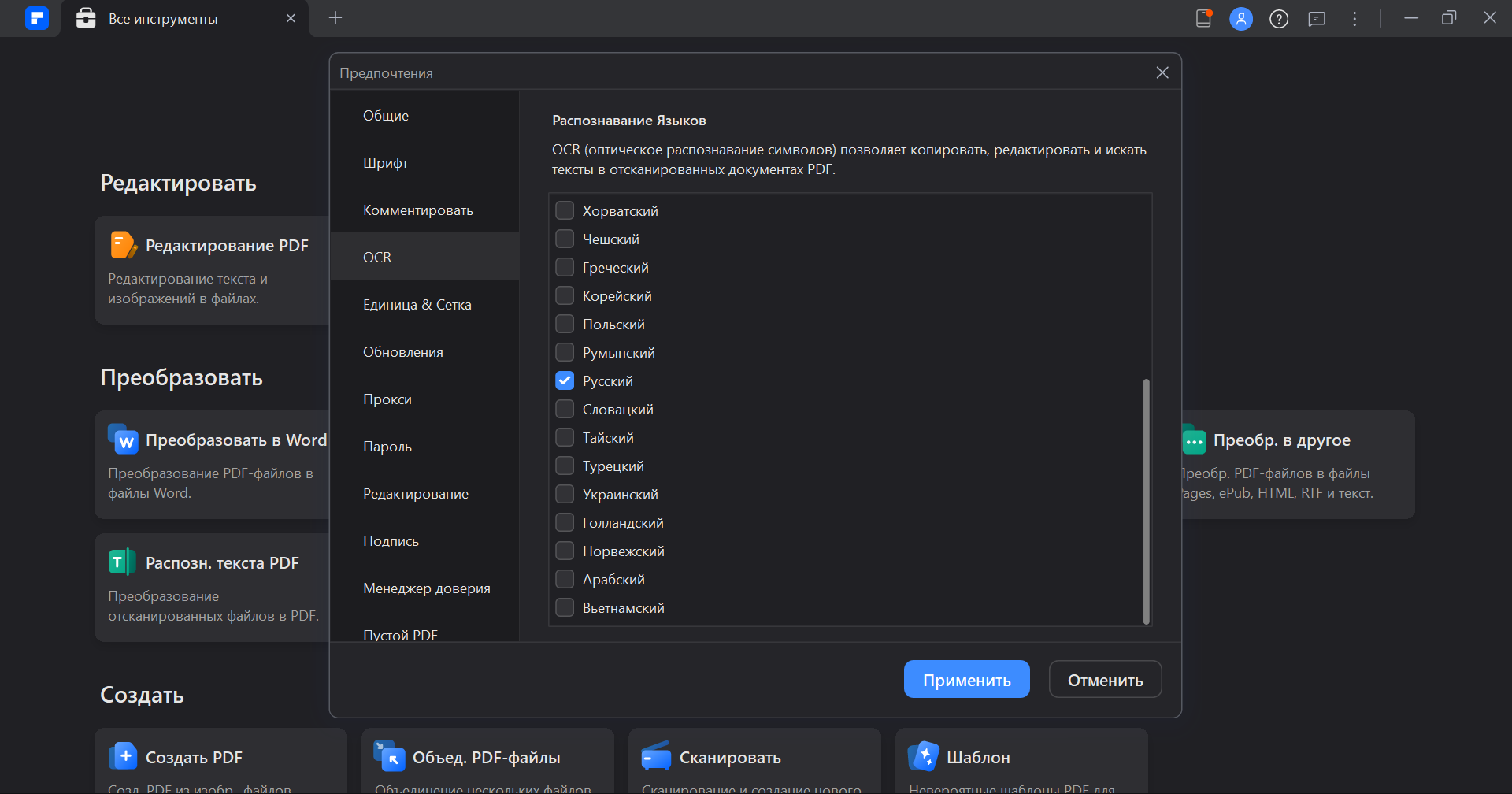Click the Применить button
Image resolution: width=1512 pixels, height=794 pixels.
point(966,679)
